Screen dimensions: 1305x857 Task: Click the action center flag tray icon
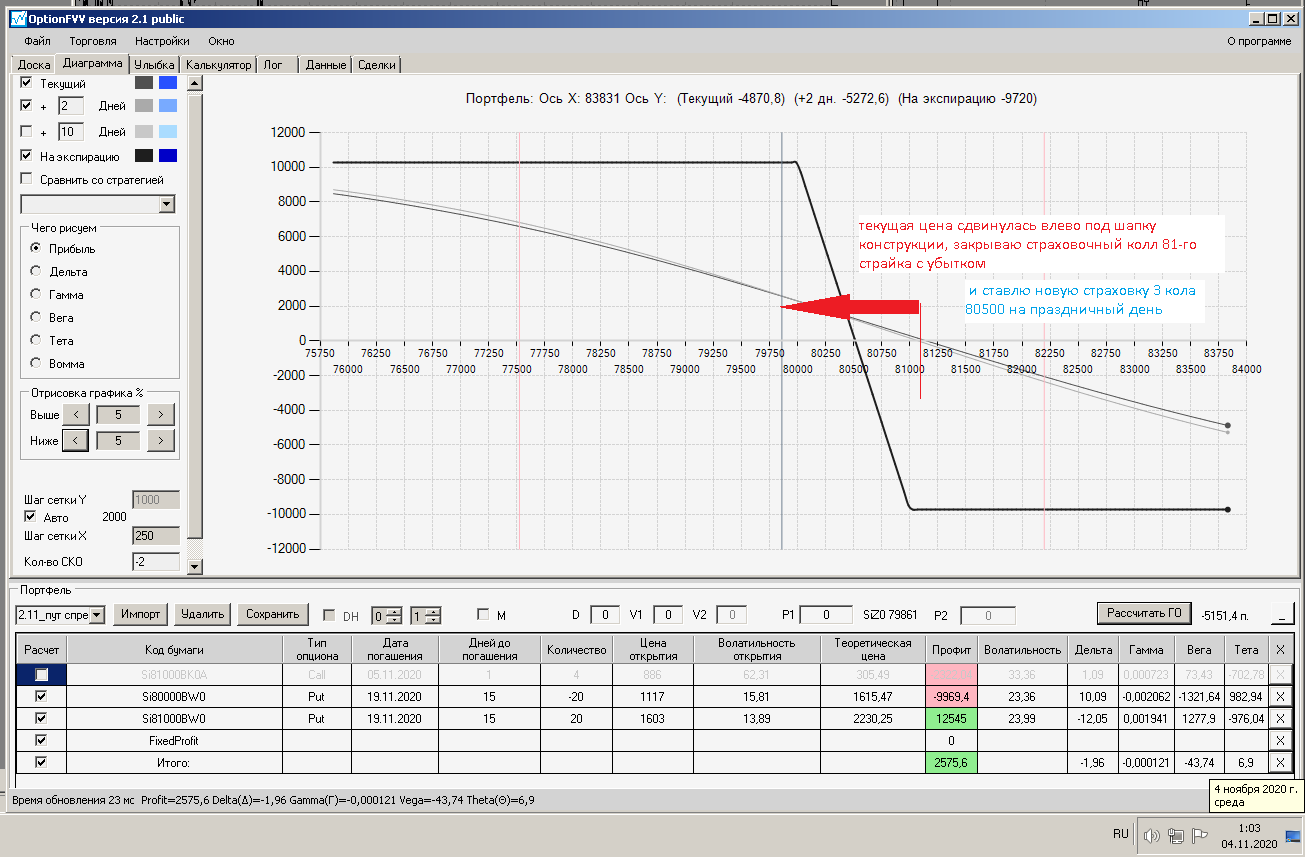[1200, 835]
